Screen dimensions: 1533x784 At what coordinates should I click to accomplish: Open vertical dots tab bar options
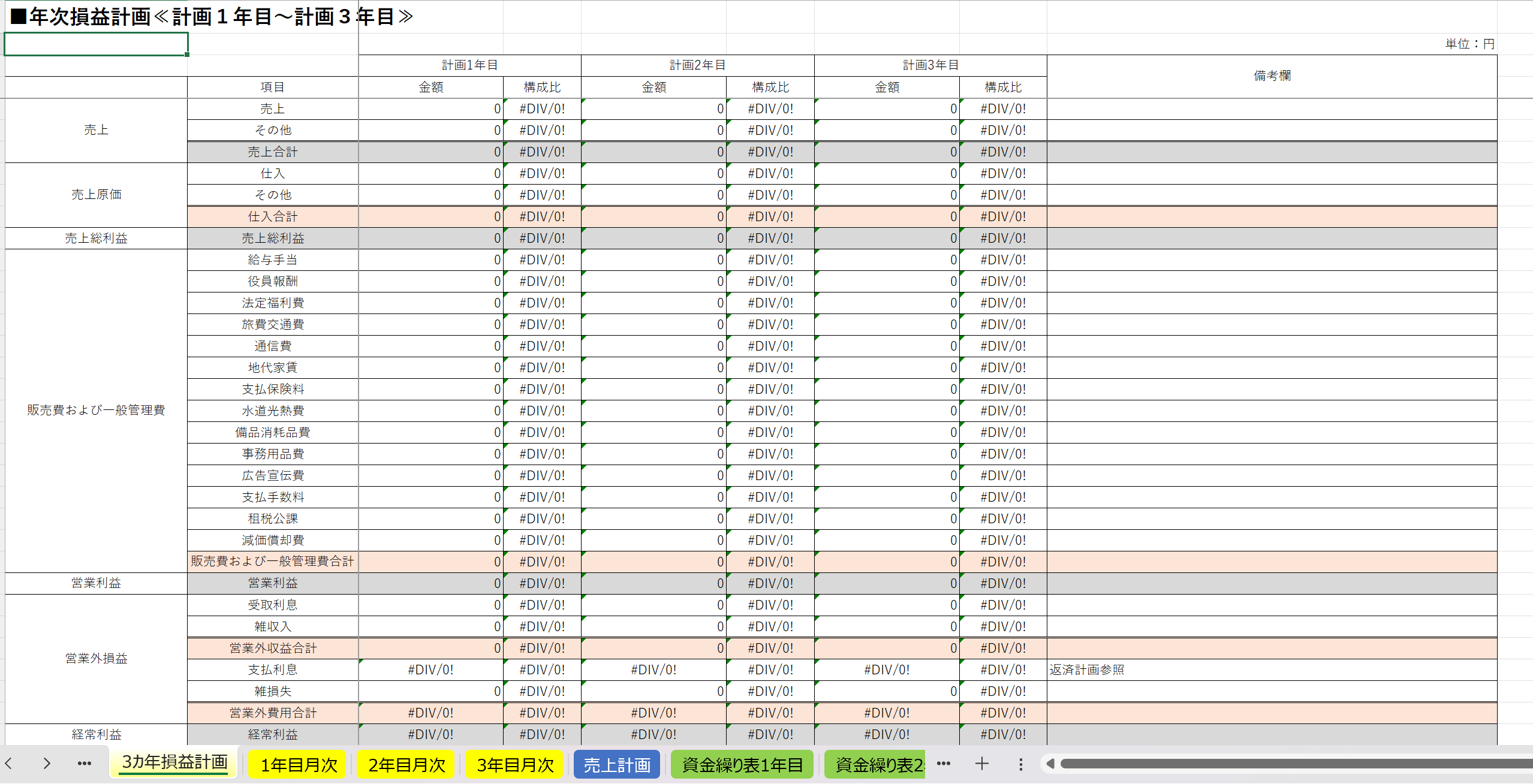point(1020,764)
